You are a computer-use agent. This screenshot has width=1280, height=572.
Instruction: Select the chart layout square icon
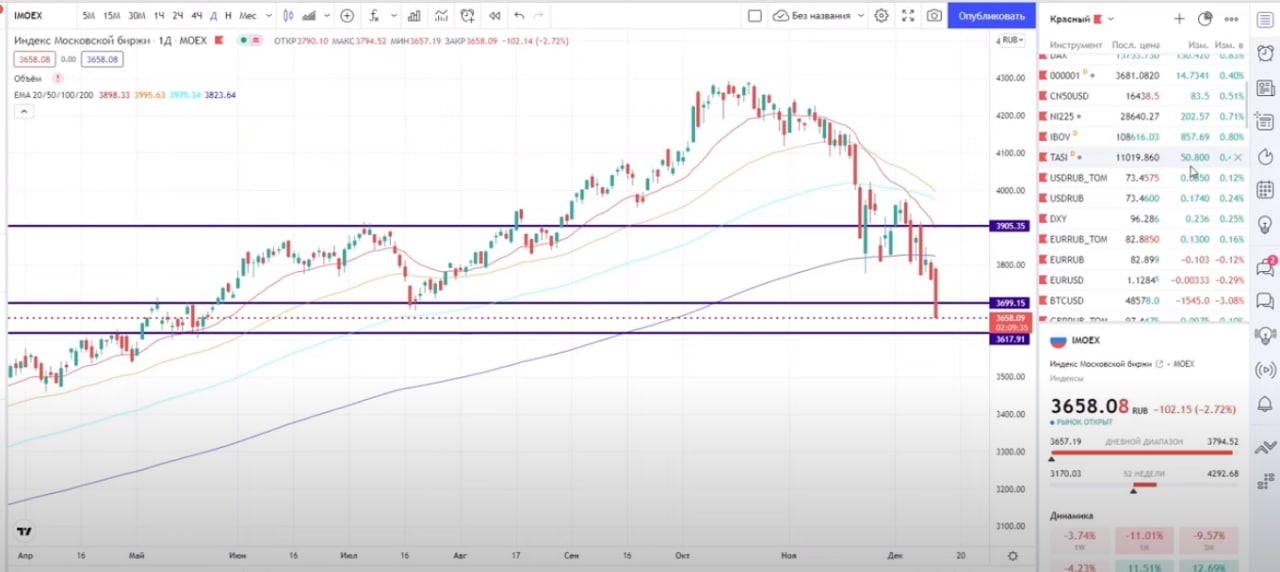(755, 16)
